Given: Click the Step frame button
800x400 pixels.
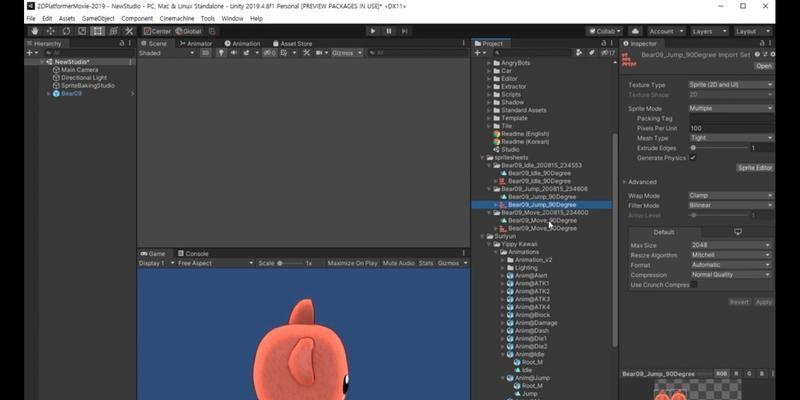Looking at the screenshot, I should tap(405, 31).
